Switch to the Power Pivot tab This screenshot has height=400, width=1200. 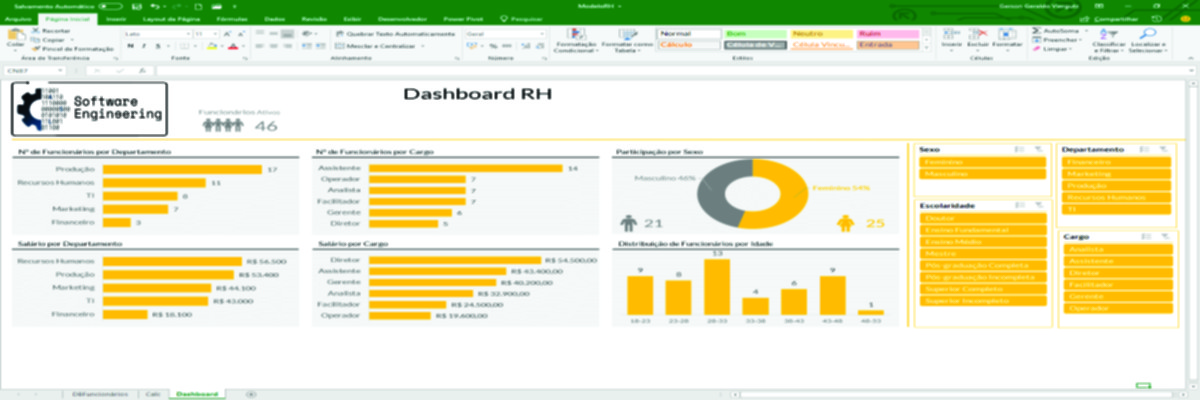point(461,19)
